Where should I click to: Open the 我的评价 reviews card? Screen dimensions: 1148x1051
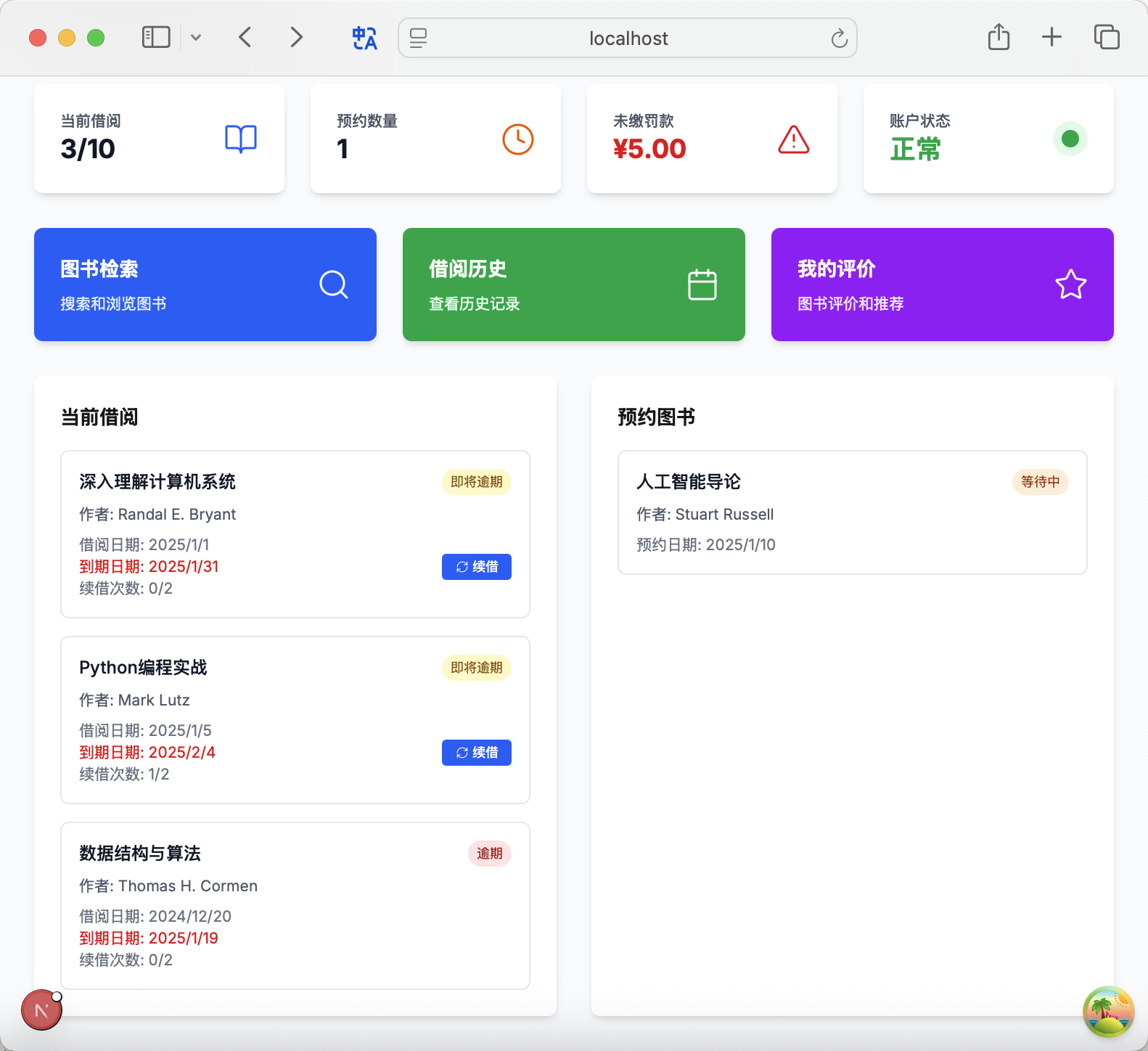(x=942, y=285)
